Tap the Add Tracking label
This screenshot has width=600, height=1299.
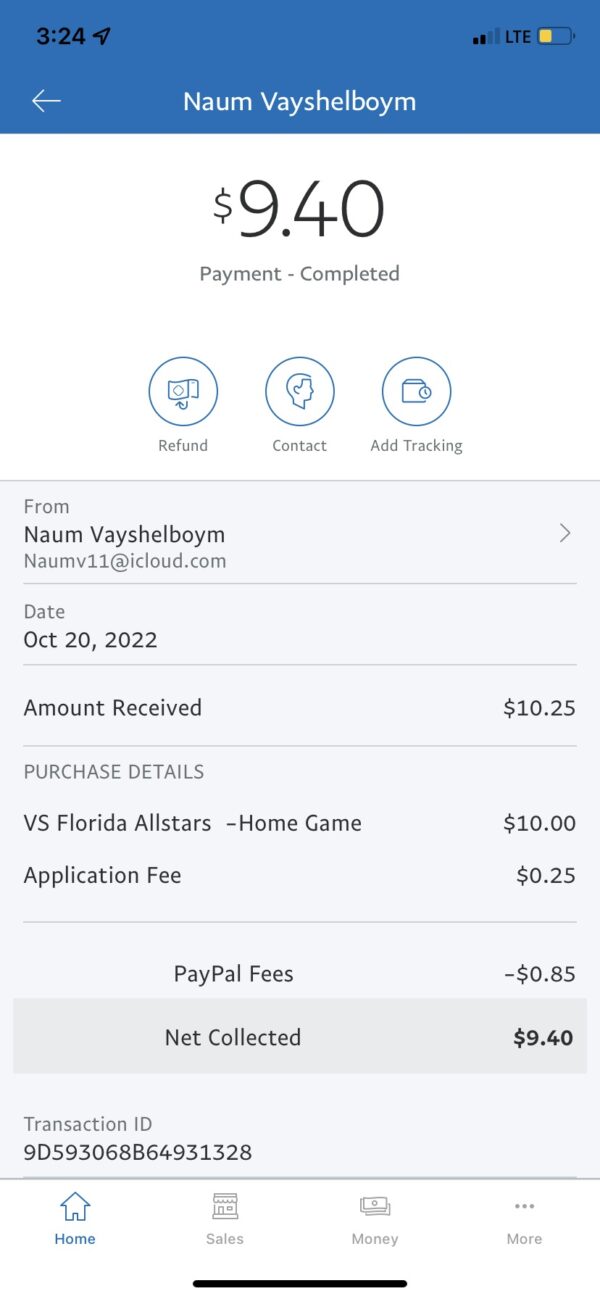click(416, 446)
